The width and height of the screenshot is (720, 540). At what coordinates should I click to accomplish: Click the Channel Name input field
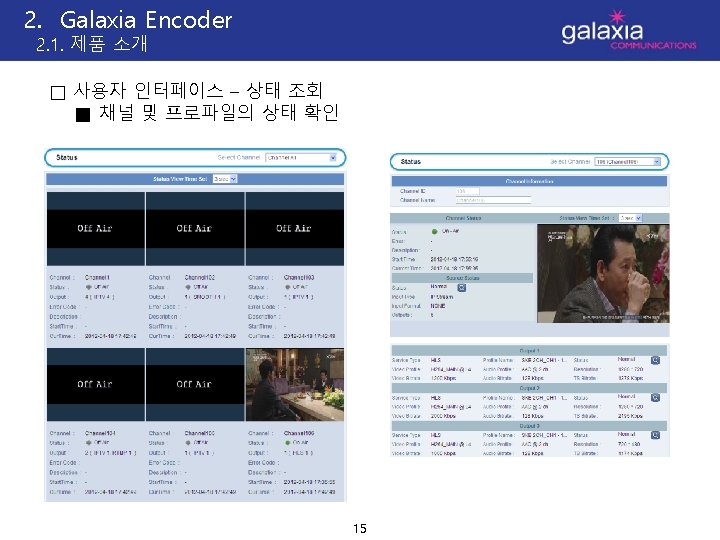(x=494, y=200)
